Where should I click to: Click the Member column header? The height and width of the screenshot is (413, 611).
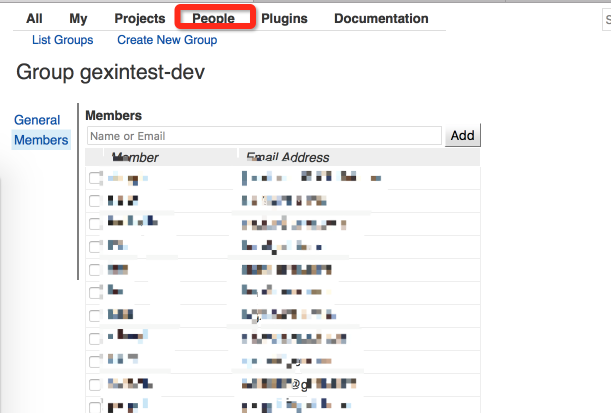point(135,157)
